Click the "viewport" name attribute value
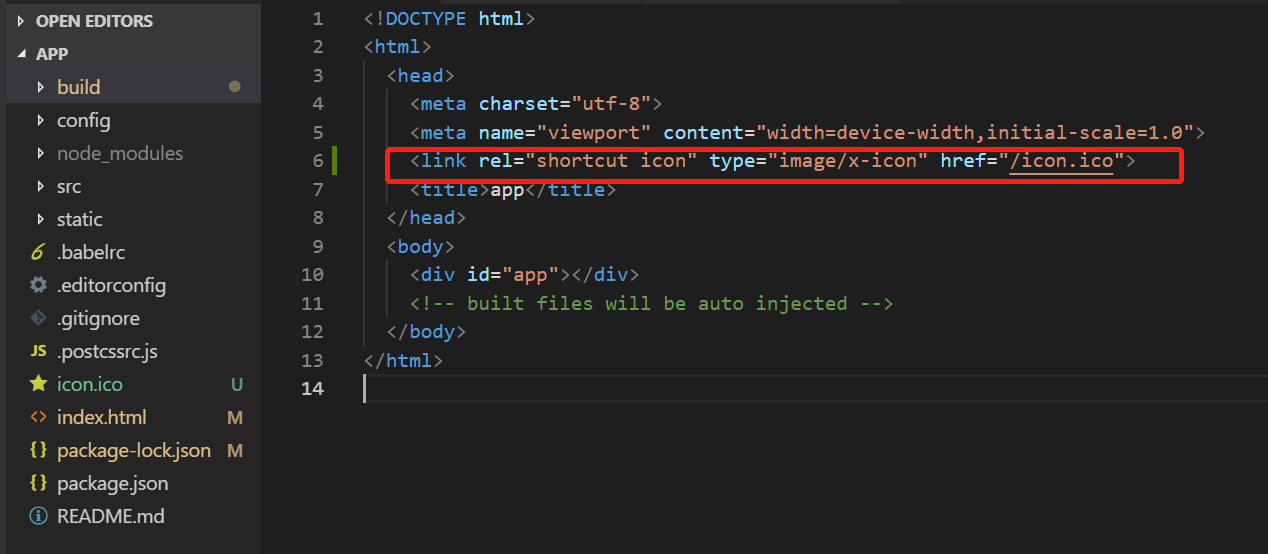The height and width of the screenshot is (554, 1268). tap(594, 132)
